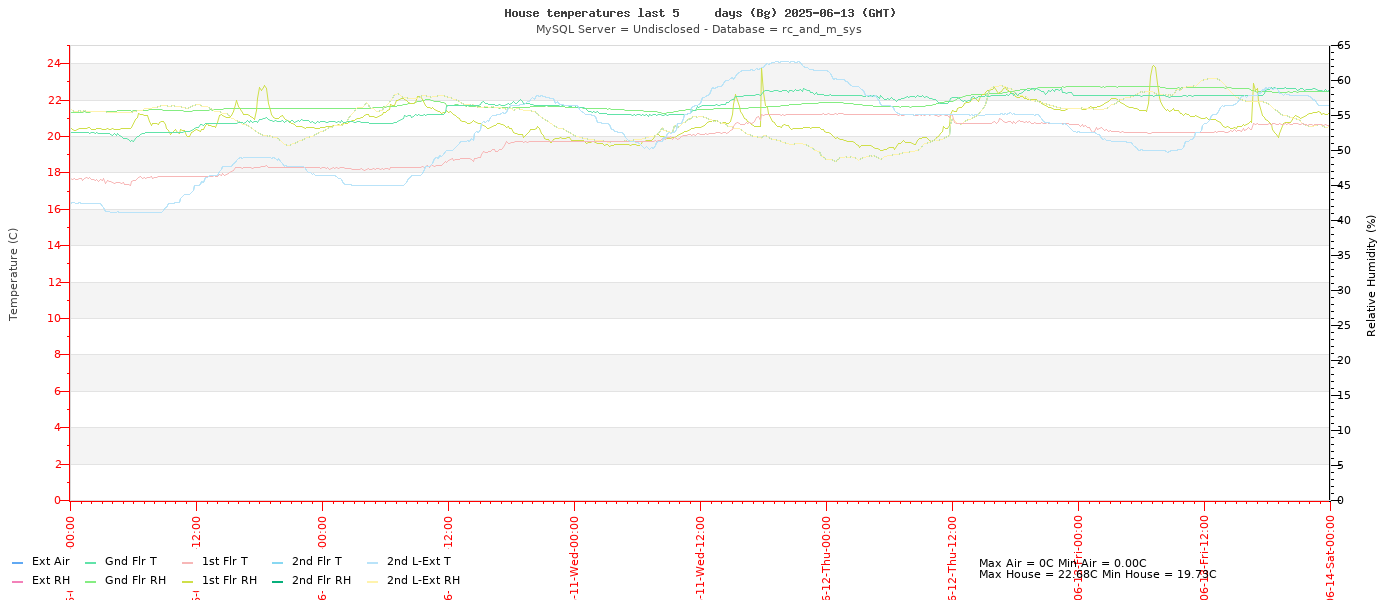Select the 55 tick on the humidity axis

1344,116
